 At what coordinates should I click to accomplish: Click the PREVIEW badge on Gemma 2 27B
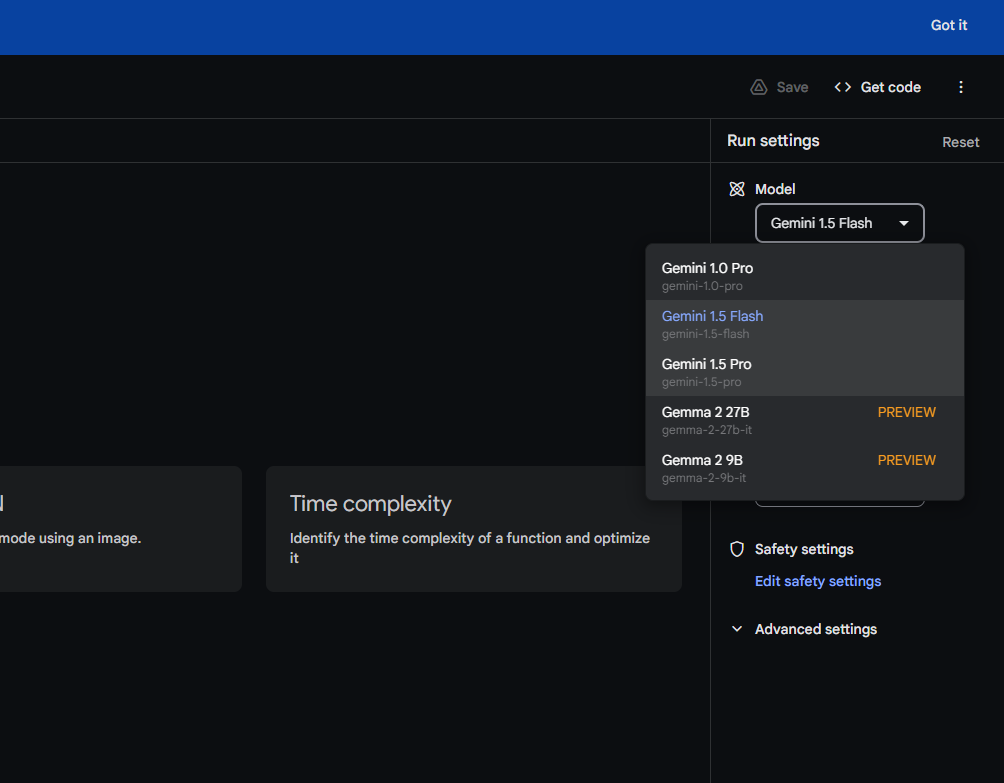click(906, 412)
